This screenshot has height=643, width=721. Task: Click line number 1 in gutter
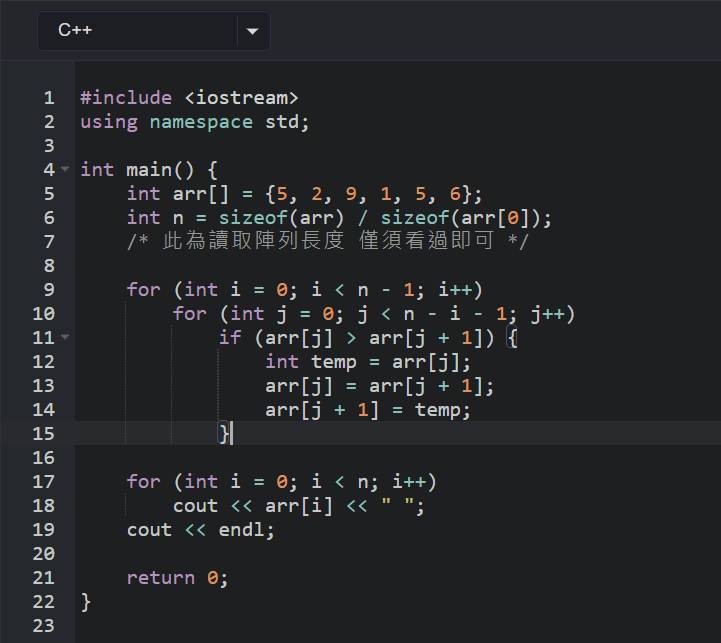(x=49, y=98)
